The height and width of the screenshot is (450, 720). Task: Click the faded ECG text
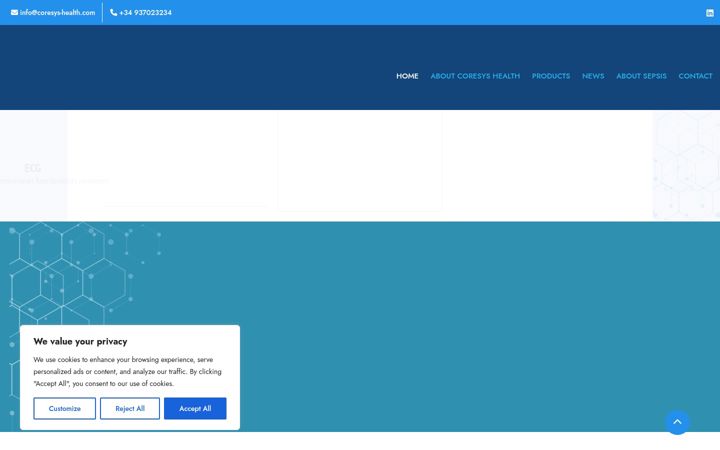pos(33,168)
